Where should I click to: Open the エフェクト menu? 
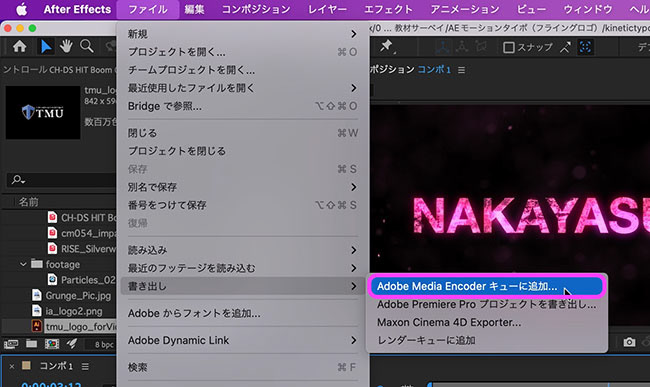pyautogui.click(x=388, y=9)
